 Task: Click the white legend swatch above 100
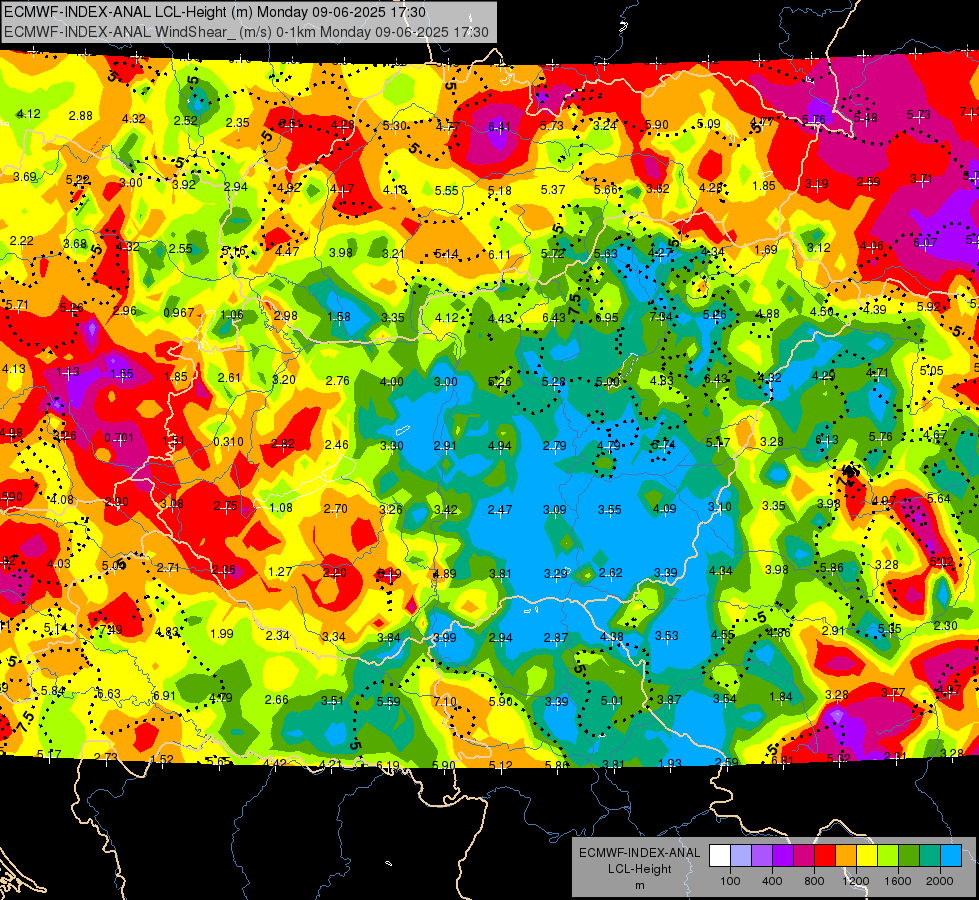tap(720, 856)
